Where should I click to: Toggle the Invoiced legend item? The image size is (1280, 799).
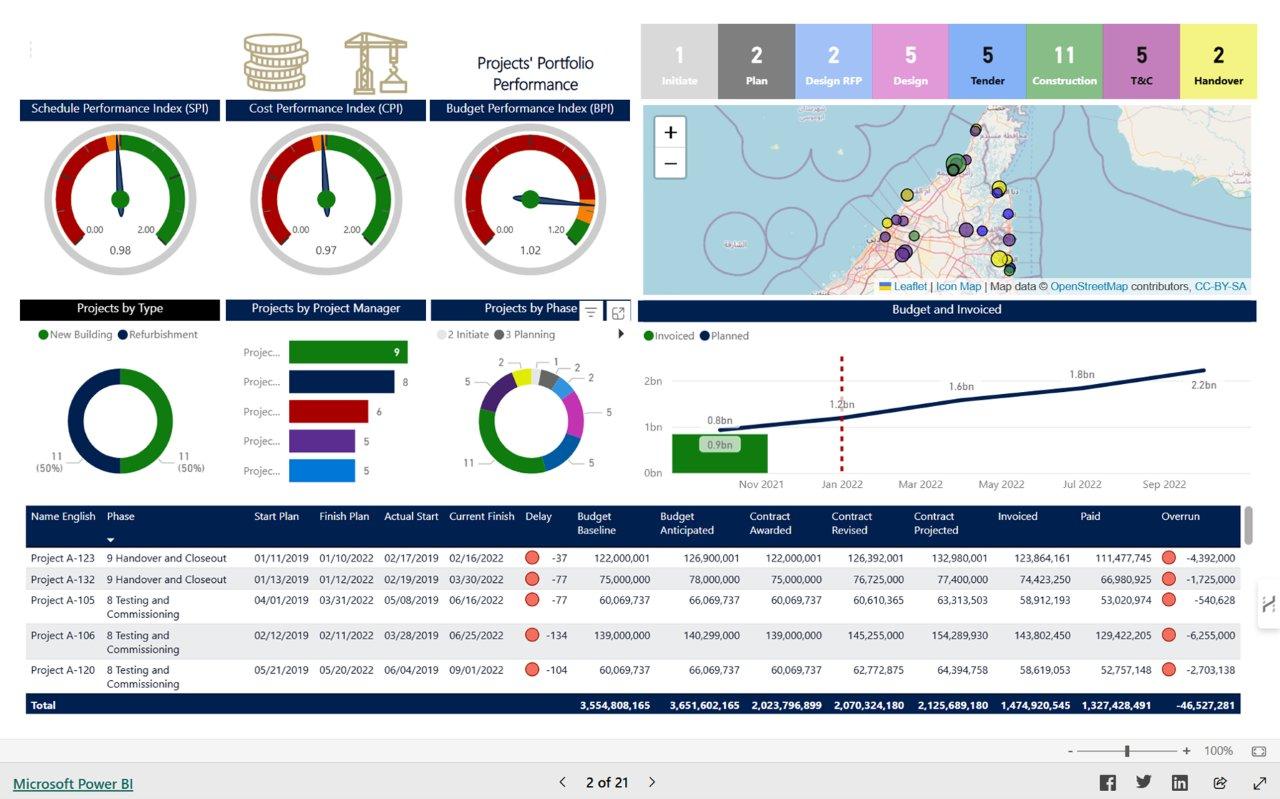[669, 336]
